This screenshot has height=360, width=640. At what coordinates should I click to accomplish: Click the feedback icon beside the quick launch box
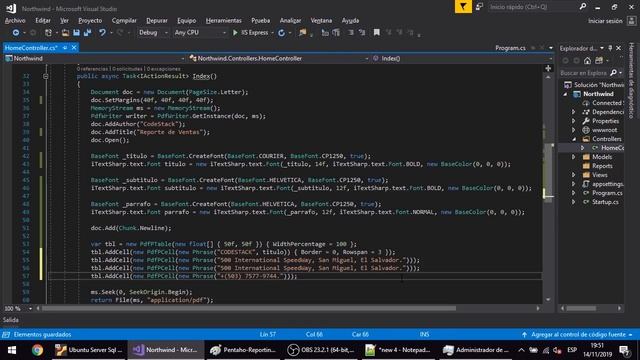pyautogui.click(x=479, y=7)
